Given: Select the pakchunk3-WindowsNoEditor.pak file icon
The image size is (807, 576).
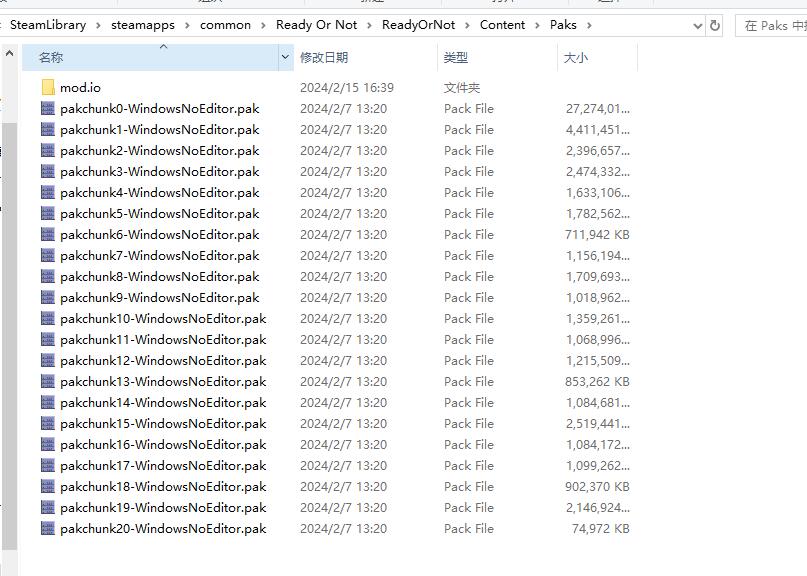Looking at the screenshot, I should (x=48, y=171).
